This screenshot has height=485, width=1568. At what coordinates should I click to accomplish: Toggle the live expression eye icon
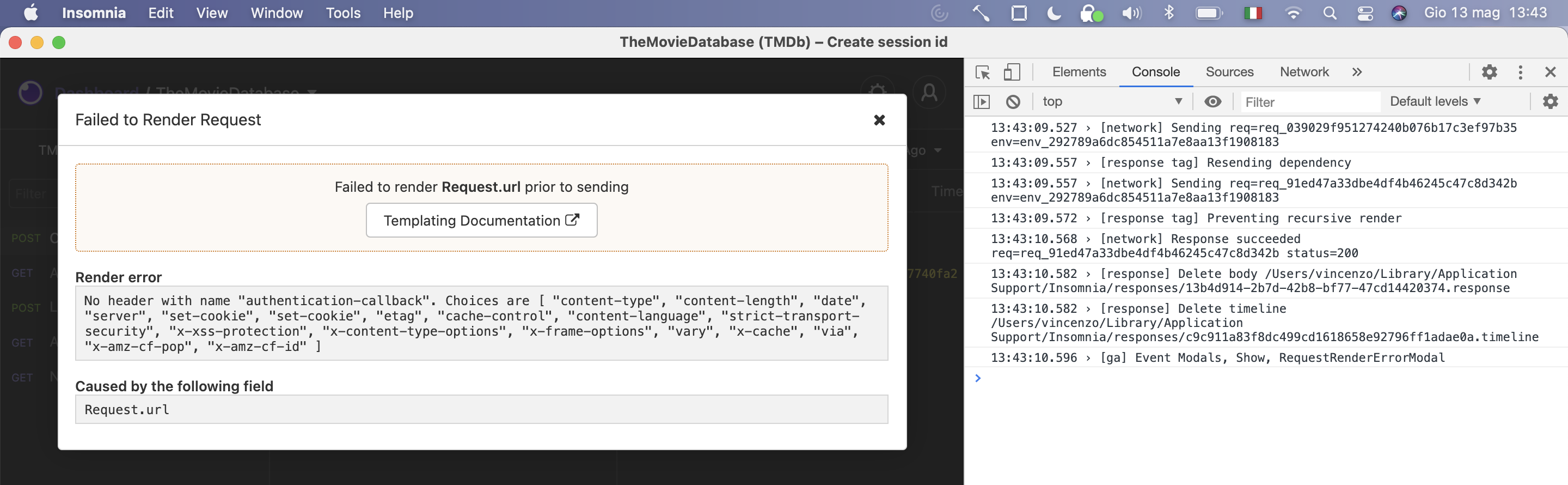click(x=1212, y=102)
